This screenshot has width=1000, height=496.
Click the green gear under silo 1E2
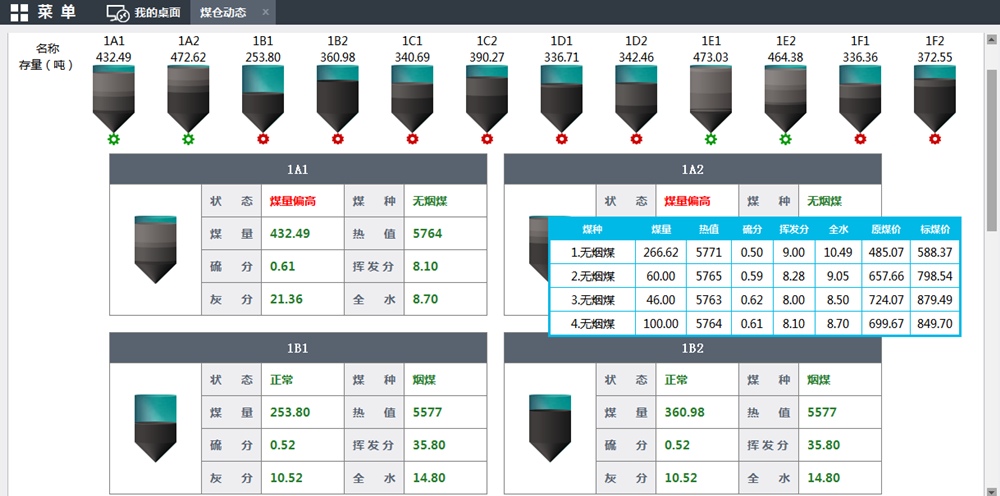click(x=786, y=139)
